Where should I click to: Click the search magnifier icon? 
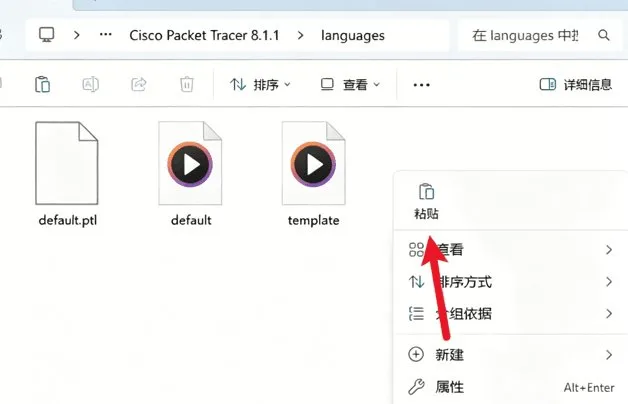click(x=604, y=35)
